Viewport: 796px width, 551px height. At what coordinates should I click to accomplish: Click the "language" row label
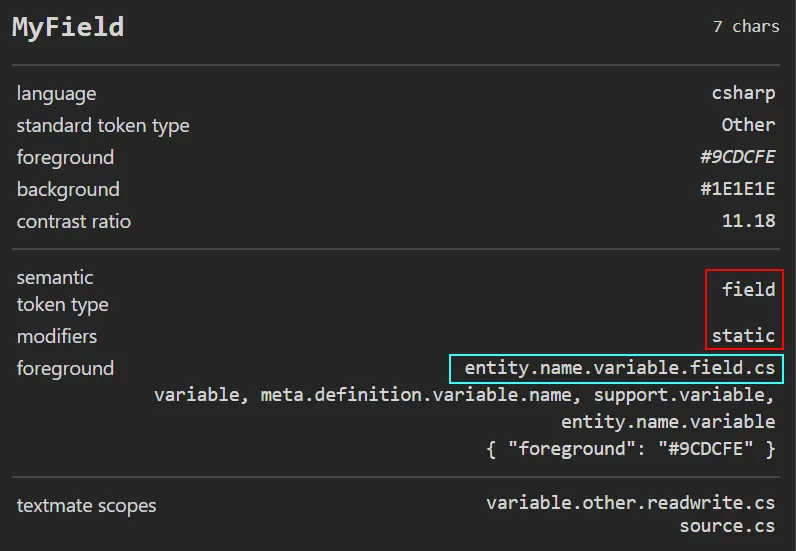pos(57,93)
